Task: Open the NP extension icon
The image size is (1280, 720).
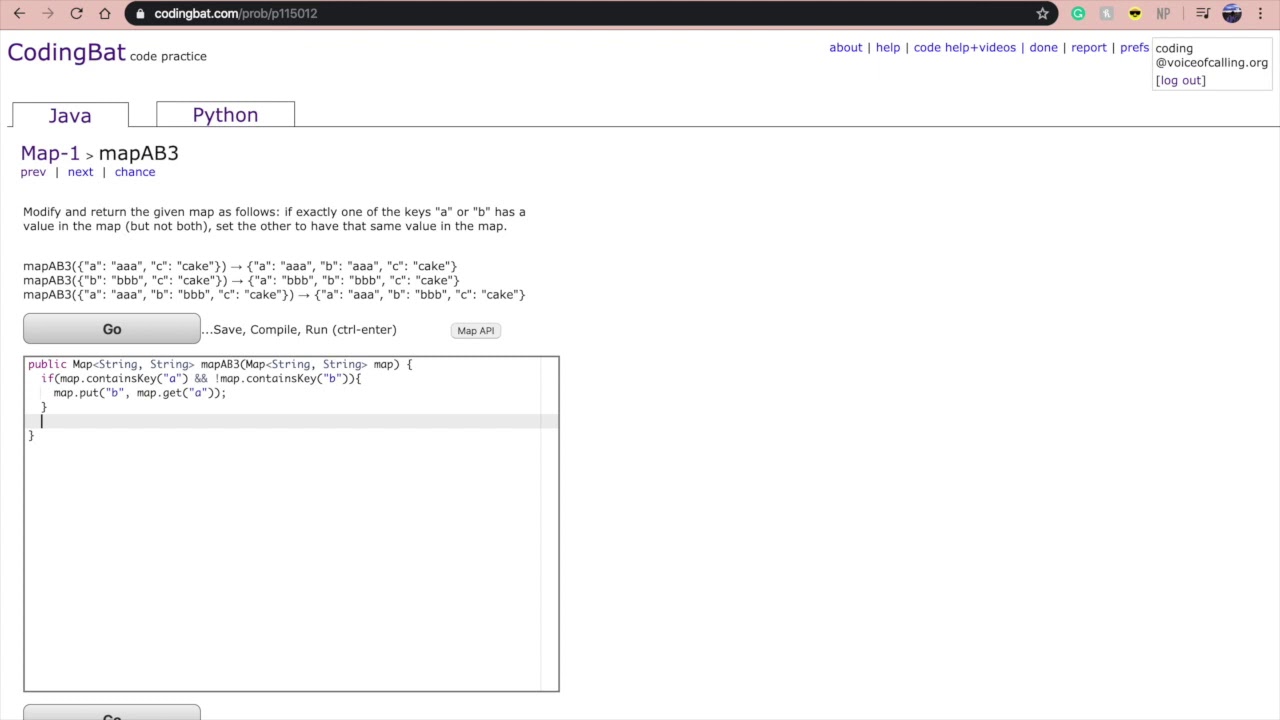Action: tap(1163, 14)
